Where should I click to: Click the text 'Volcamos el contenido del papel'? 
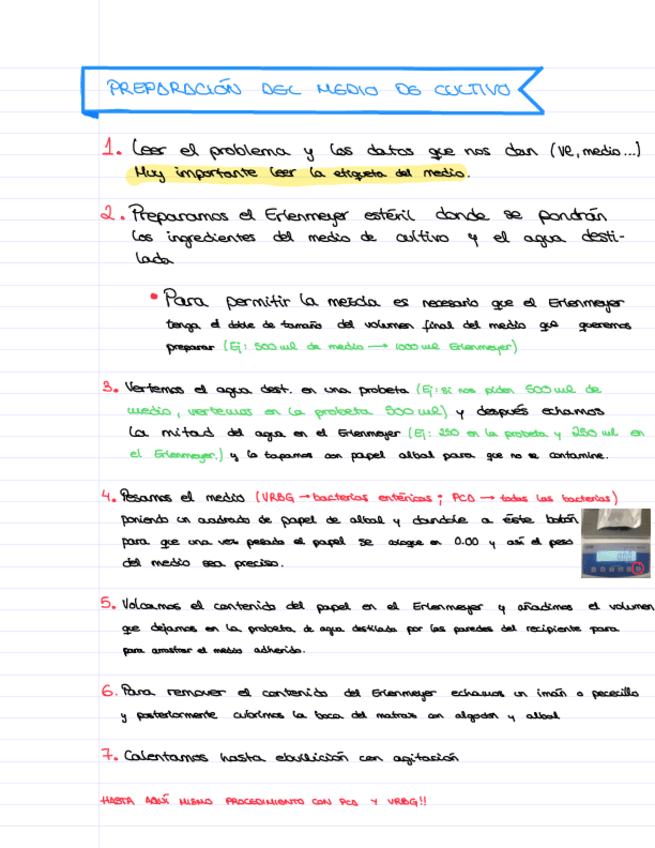(236, 606)
